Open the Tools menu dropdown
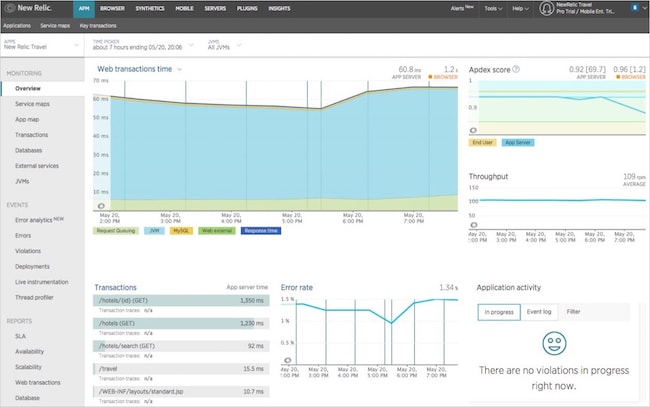The height and width of the screenshot is (407, 650). tap(493, 8)
